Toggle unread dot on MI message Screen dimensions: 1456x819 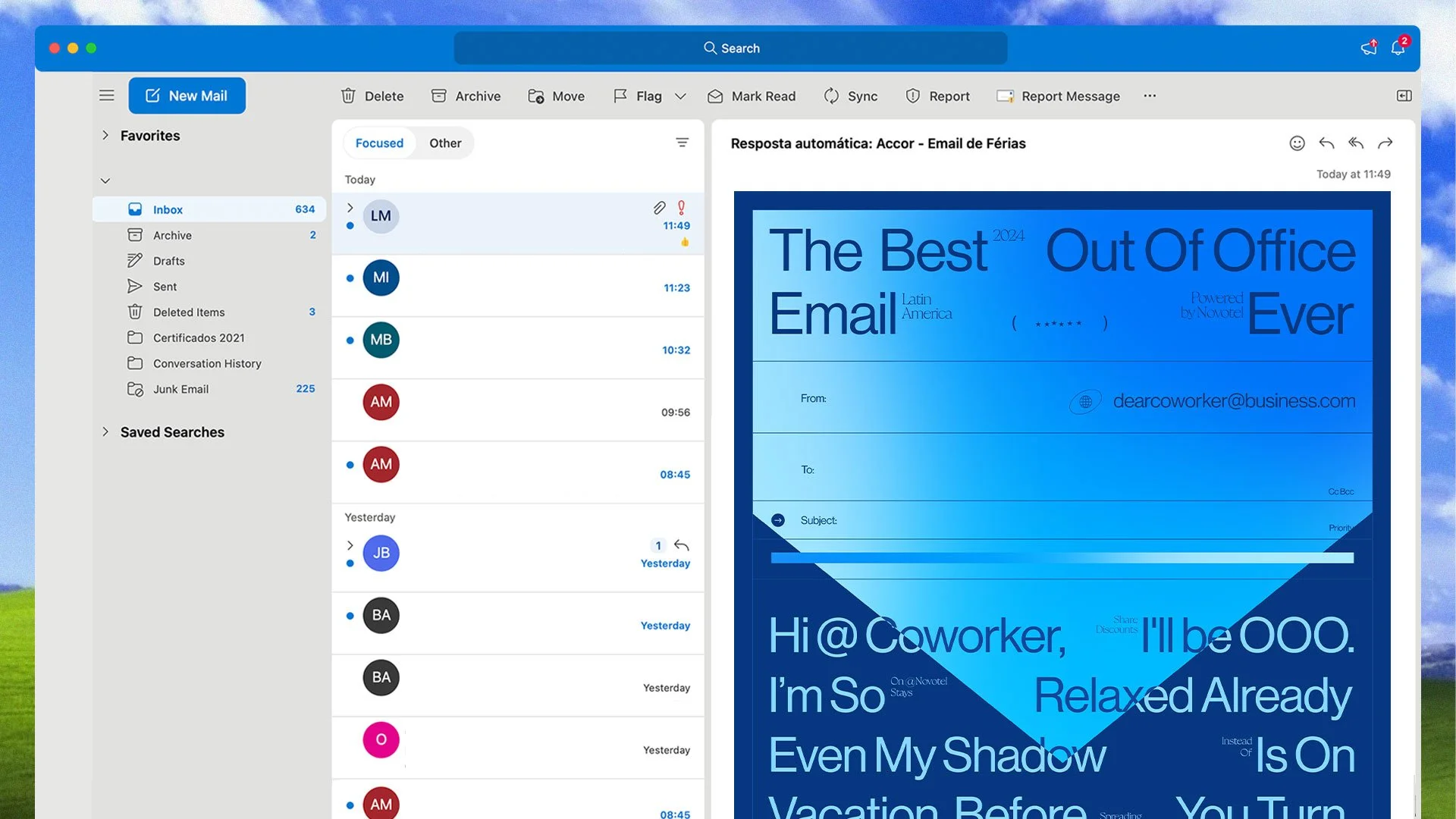click(350, 278)
